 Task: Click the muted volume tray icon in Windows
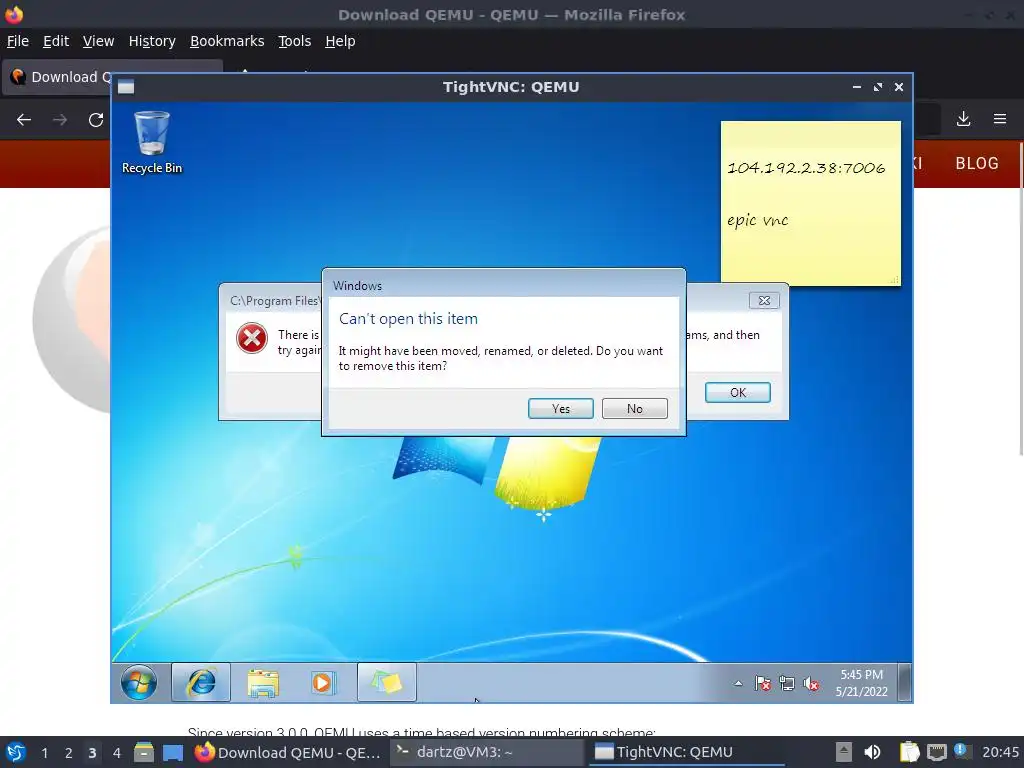811,684
